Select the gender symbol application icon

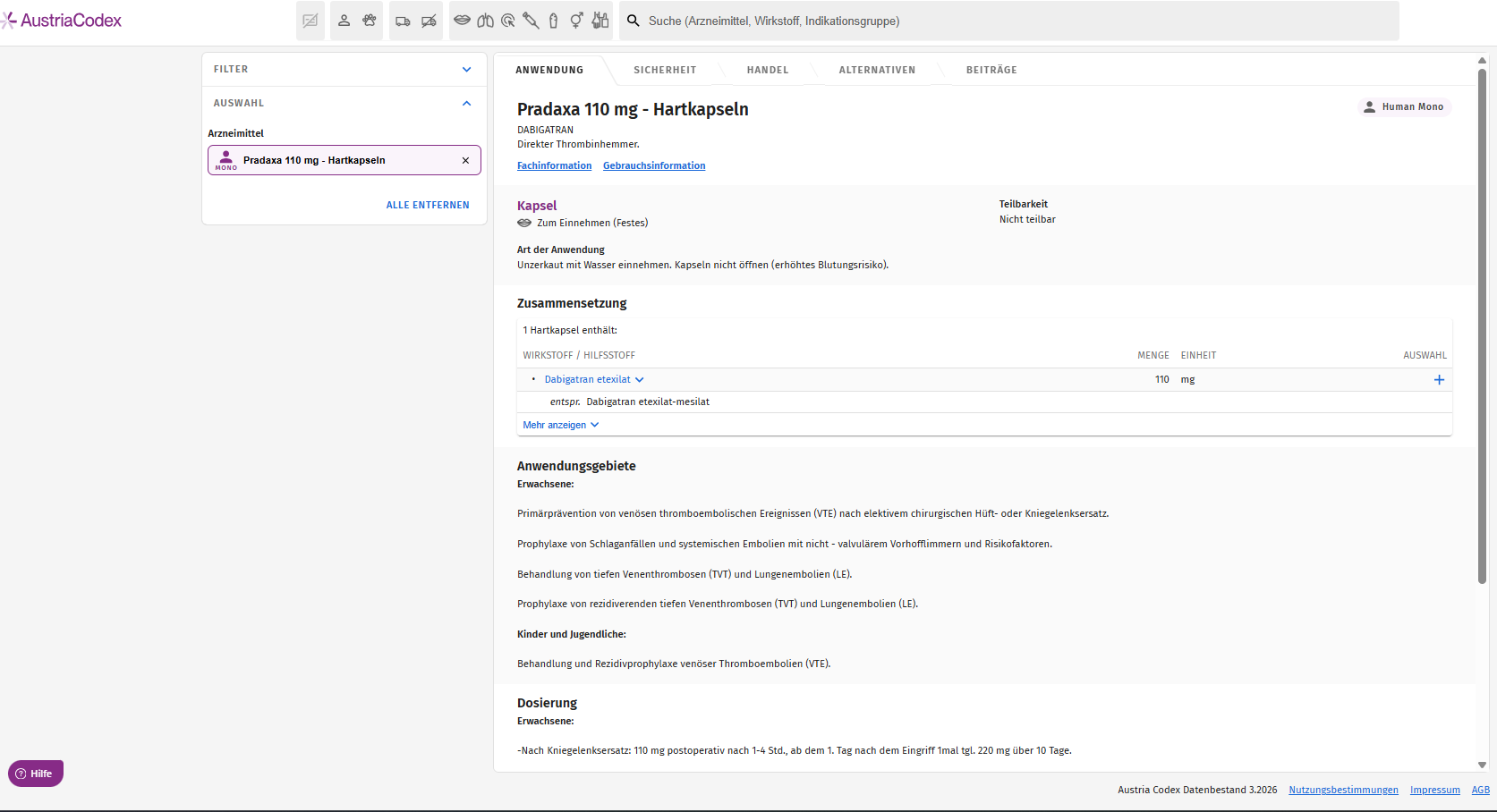tap(577, 21)
